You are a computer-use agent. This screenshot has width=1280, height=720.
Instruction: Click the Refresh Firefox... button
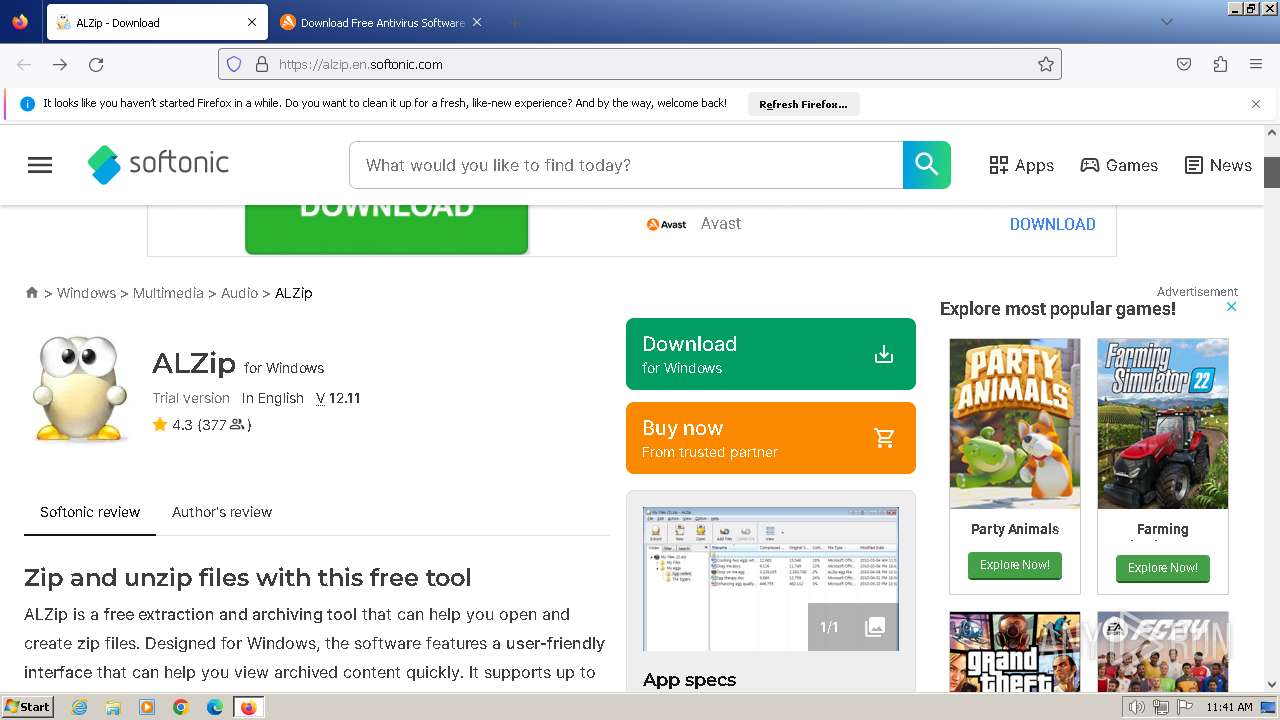(803, 104)
